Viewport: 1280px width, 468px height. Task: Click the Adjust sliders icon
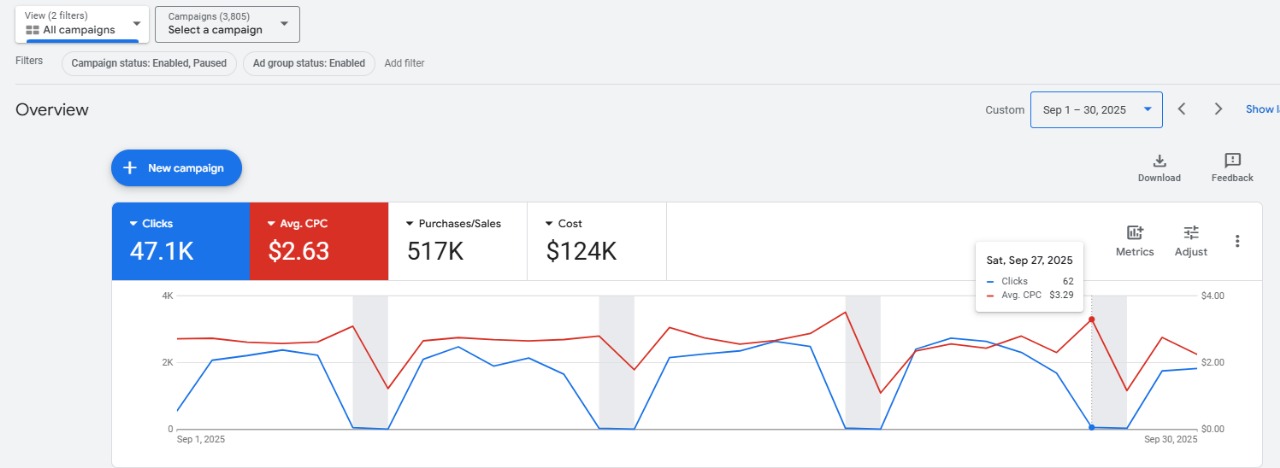click(1190, 233)
